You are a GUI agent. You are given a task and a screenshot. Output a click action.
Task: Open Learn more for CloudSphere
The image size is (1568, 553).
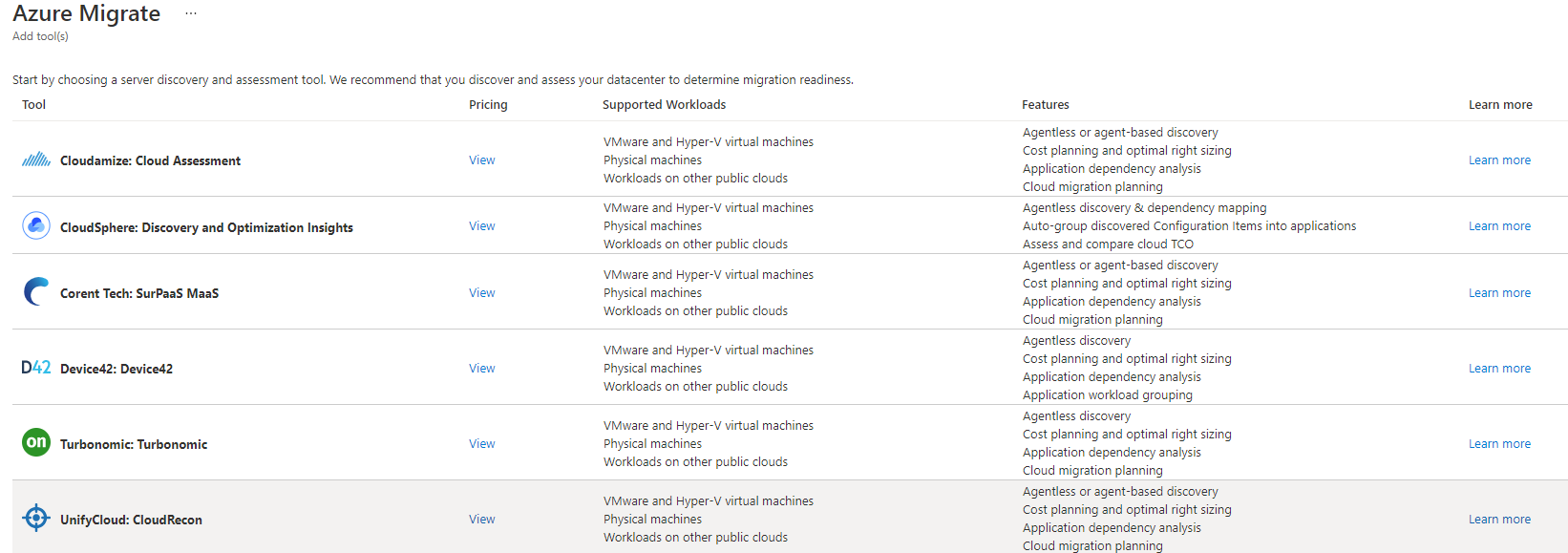(x=1499, y=225)
